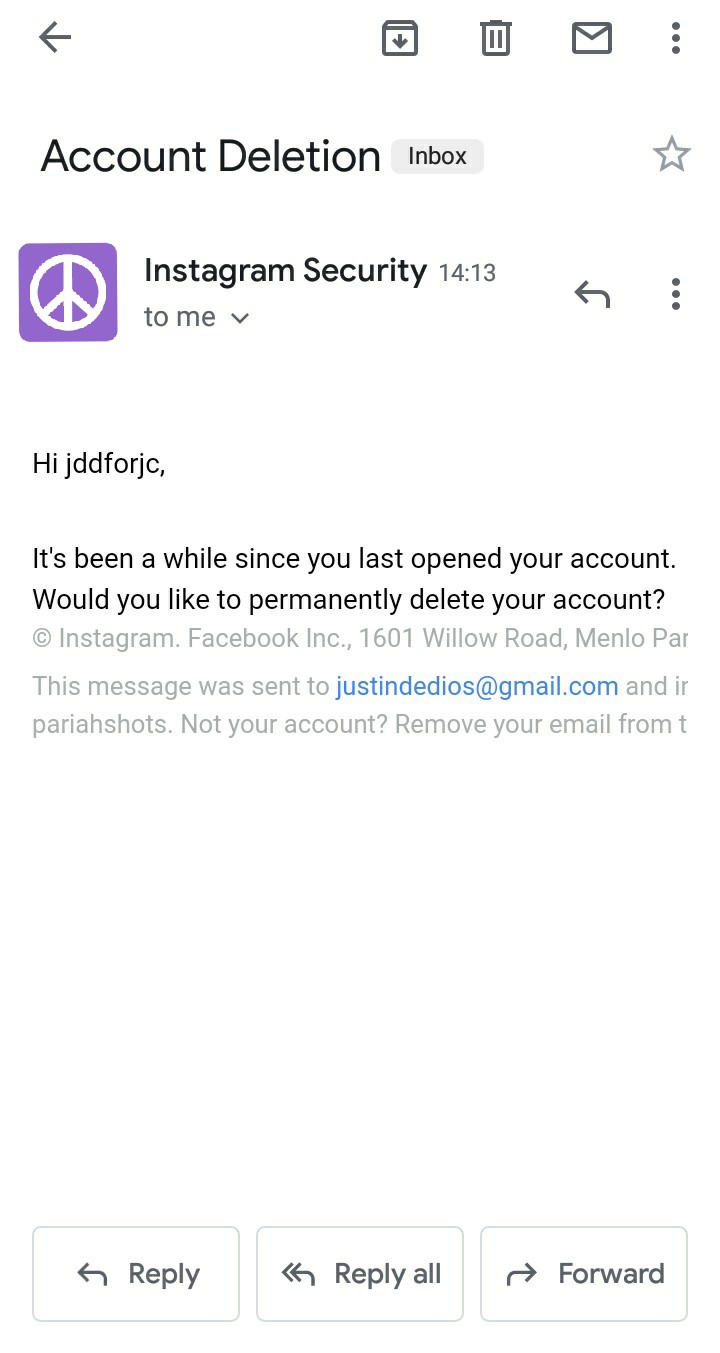Tap the Account Deletion subject title
The width and height of the screenshot is (720, 1353).
pos(210,157)
